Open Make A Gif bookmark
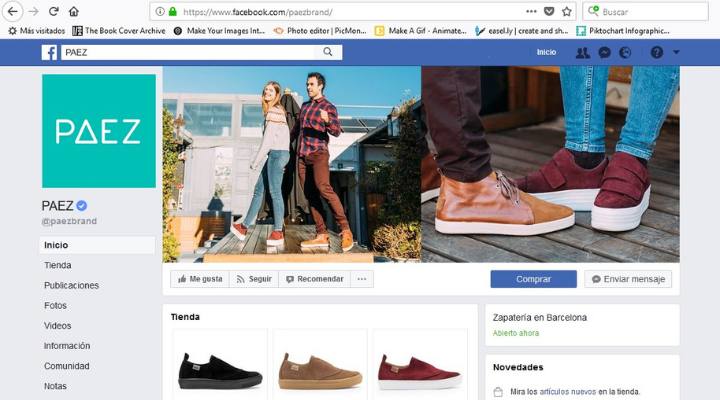The image size is (720, 400). coord(421,31)
